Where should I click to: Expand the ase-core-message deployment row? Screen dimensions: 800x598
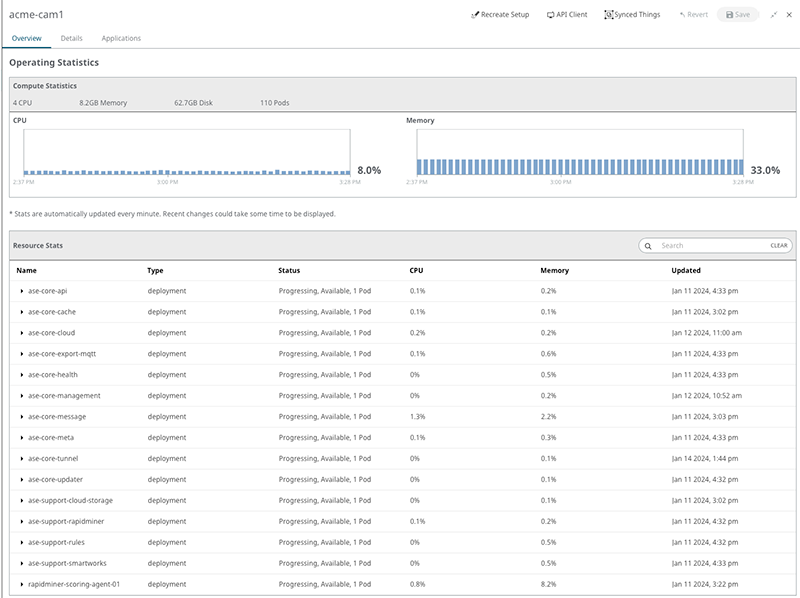pyautogui.click(x=21, y=417)
